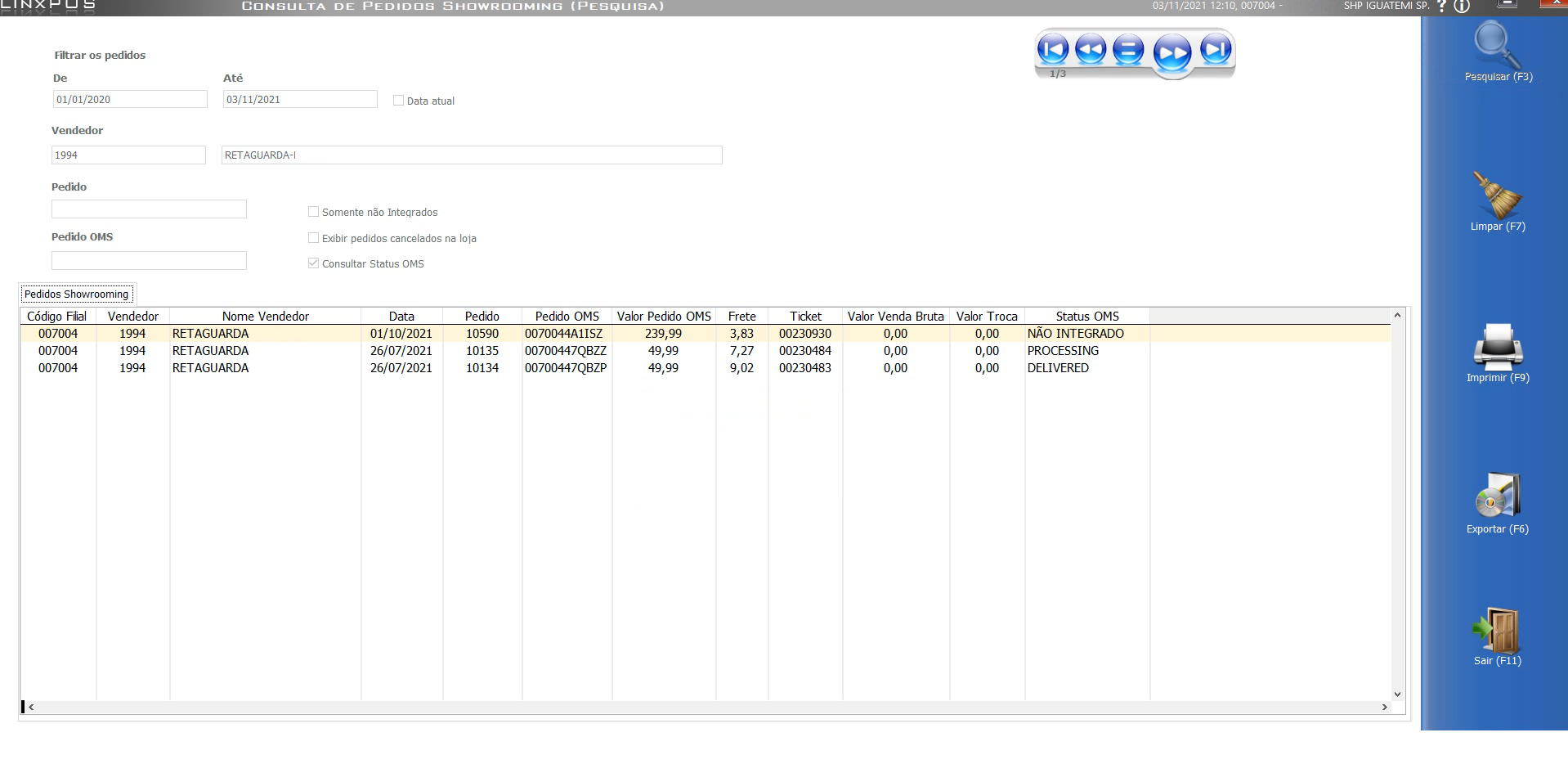Click the freight value 7,27
This screenshot has height=764, width=1568.
[x=741, y=351]
